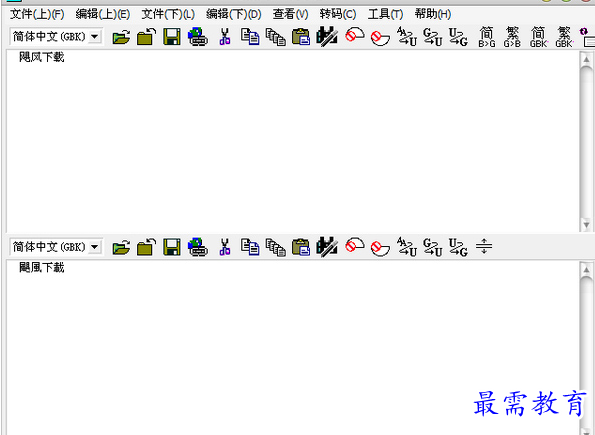This screenshot has height=435, width=595.
Task: Click the A→U conversion icon in upper toolbar
Action: tap(407, 37)
